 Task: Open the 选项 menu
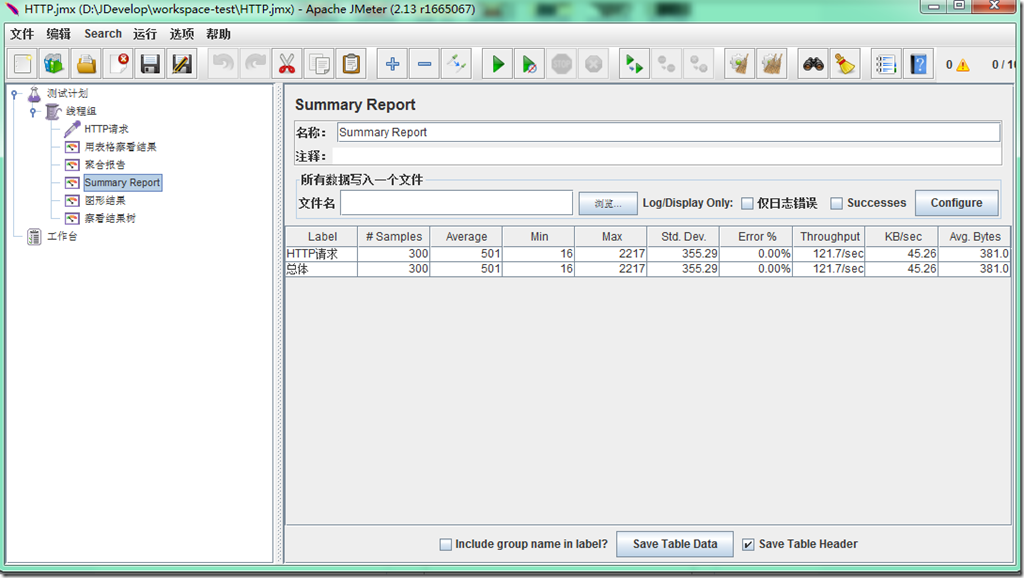[182, 34]
